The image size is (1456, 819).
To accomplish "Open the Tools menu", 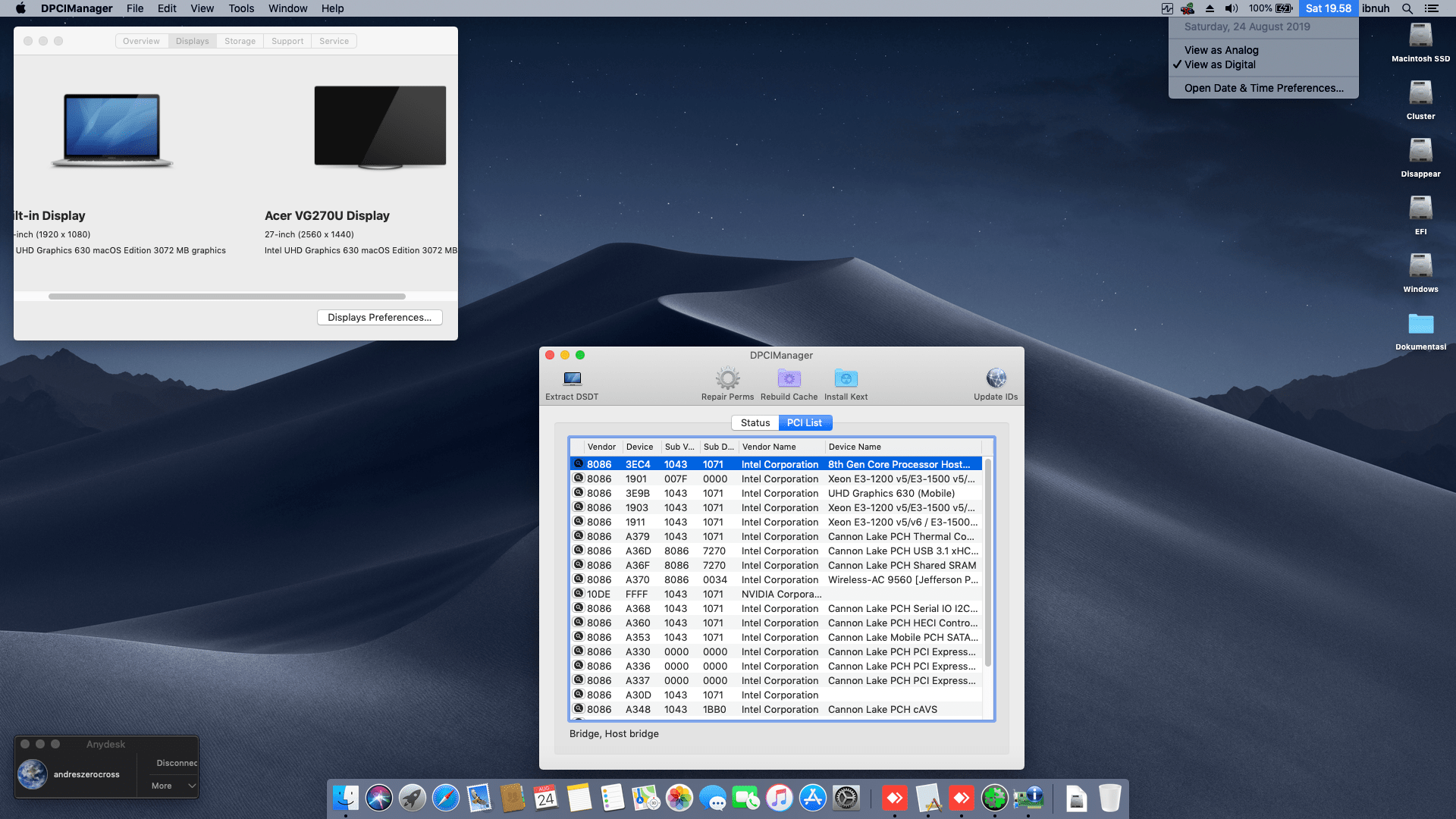I will point(241,8).
